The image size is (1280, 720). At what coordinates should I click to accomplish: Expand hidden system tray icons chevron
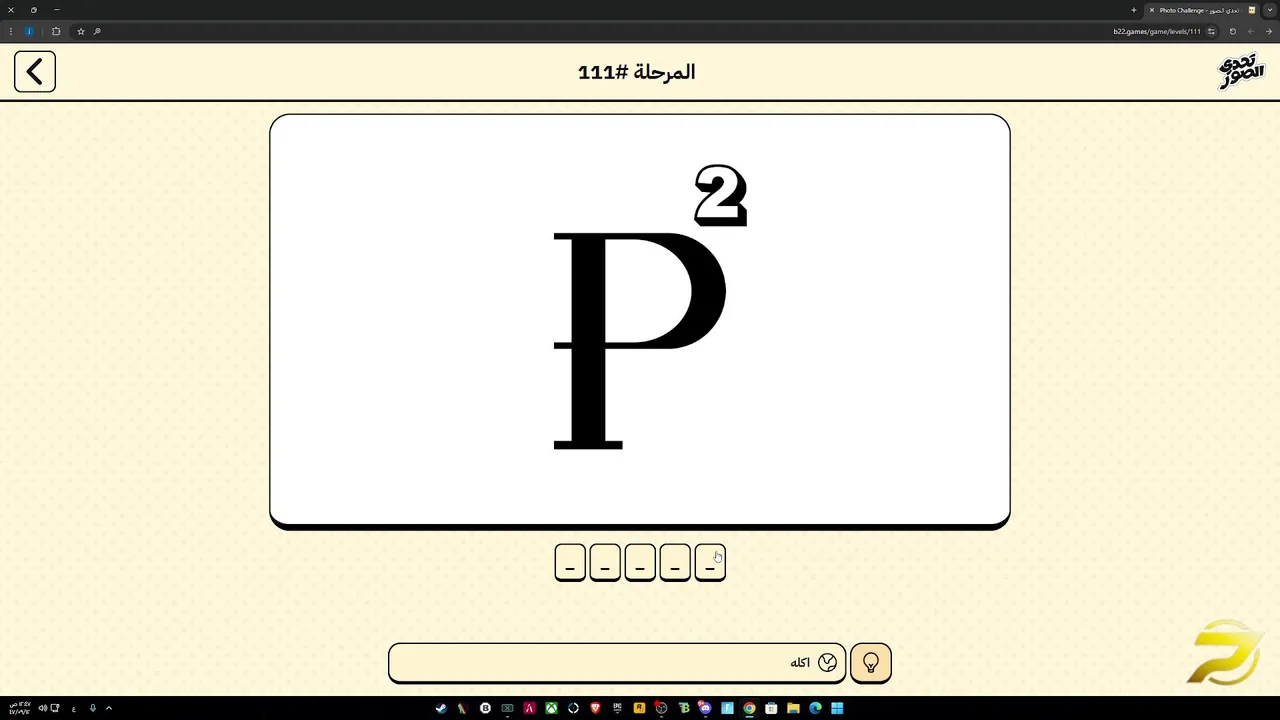point(109,708)
